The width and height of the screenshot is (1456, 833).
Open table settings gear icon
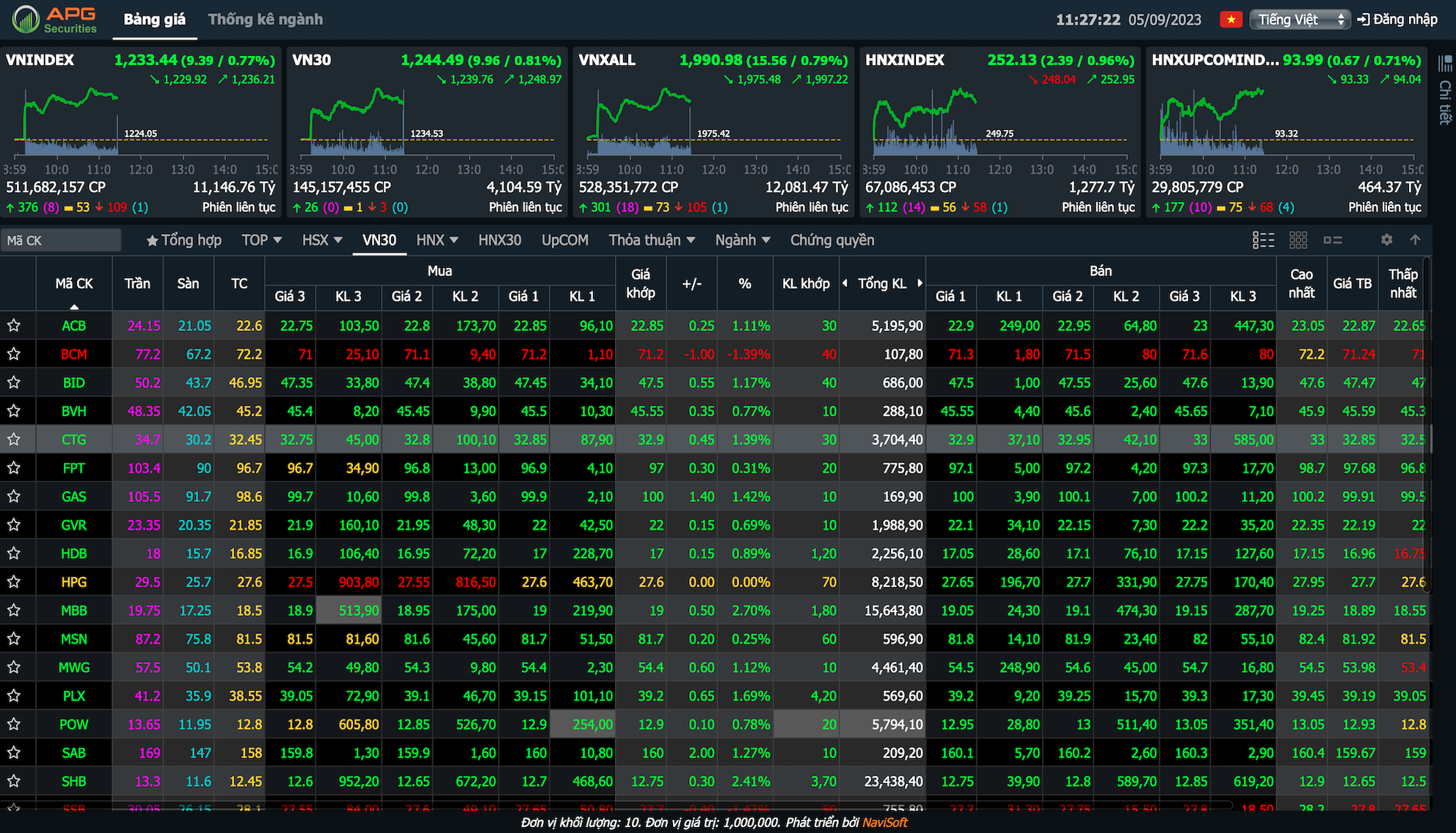pyautogui.click(x=1386, y=240)
